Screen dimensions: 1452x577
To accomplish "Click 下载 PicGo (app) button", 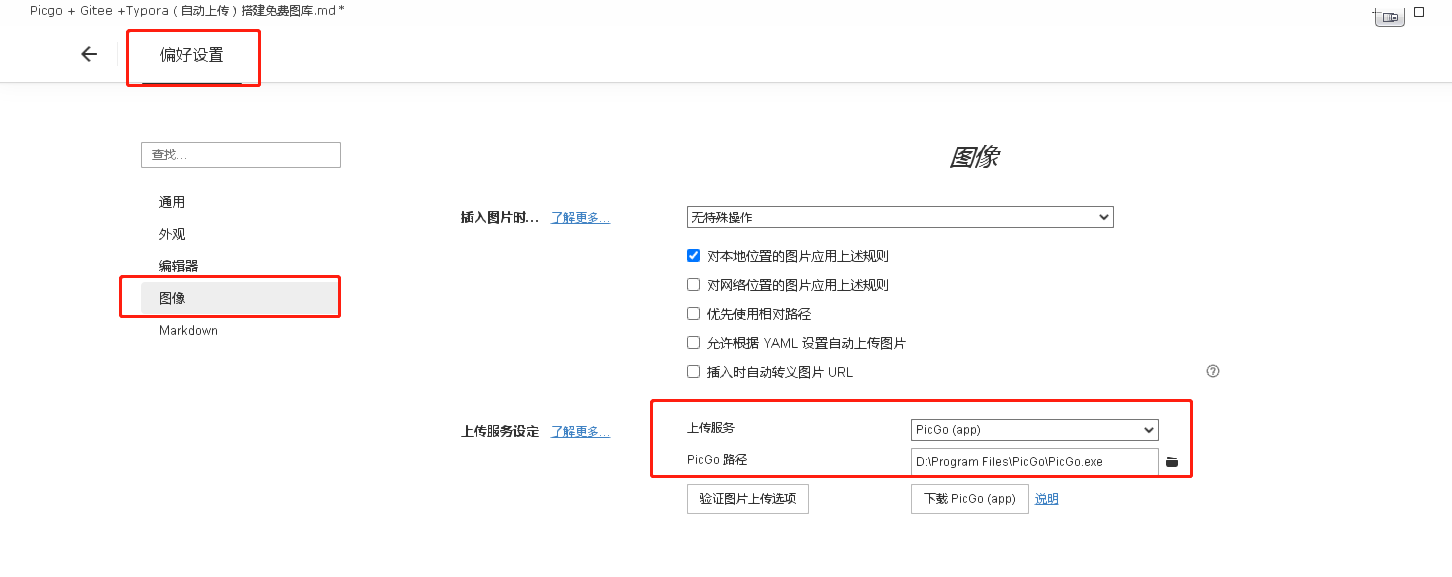I will click(x=970, y=499).
